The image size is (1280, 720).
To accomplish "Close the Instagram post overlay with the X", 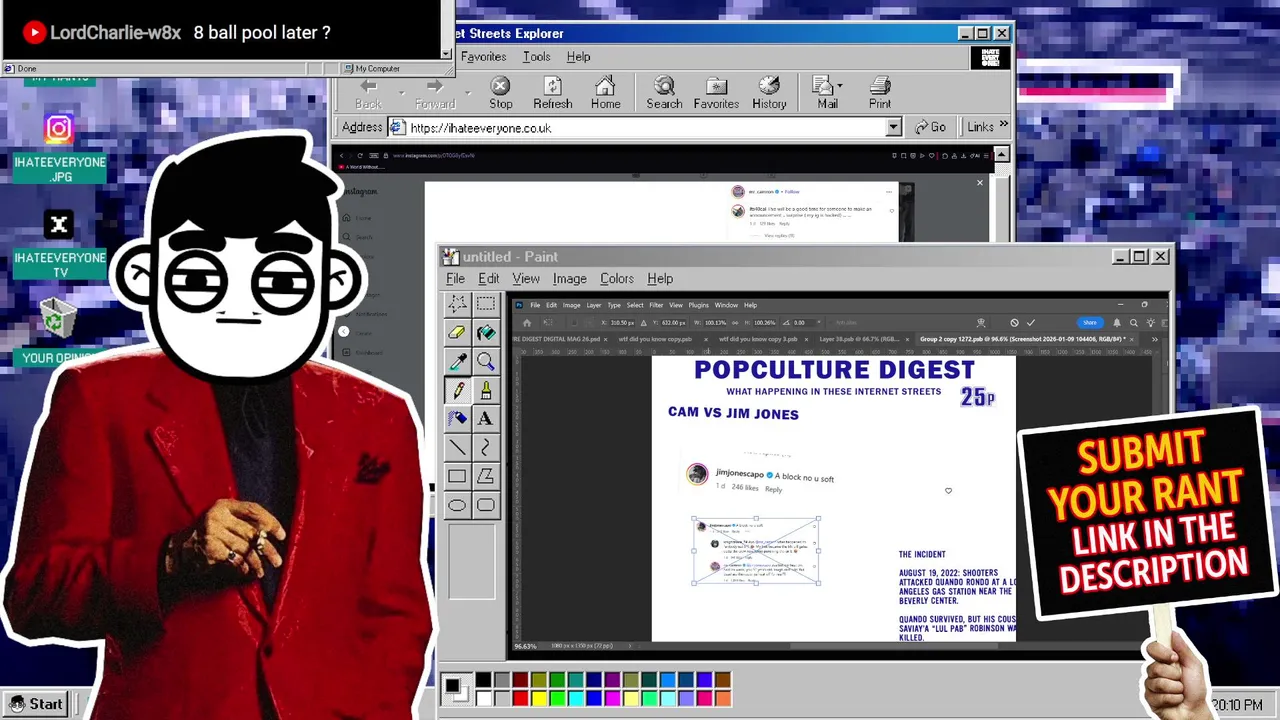I will point(980,183).
